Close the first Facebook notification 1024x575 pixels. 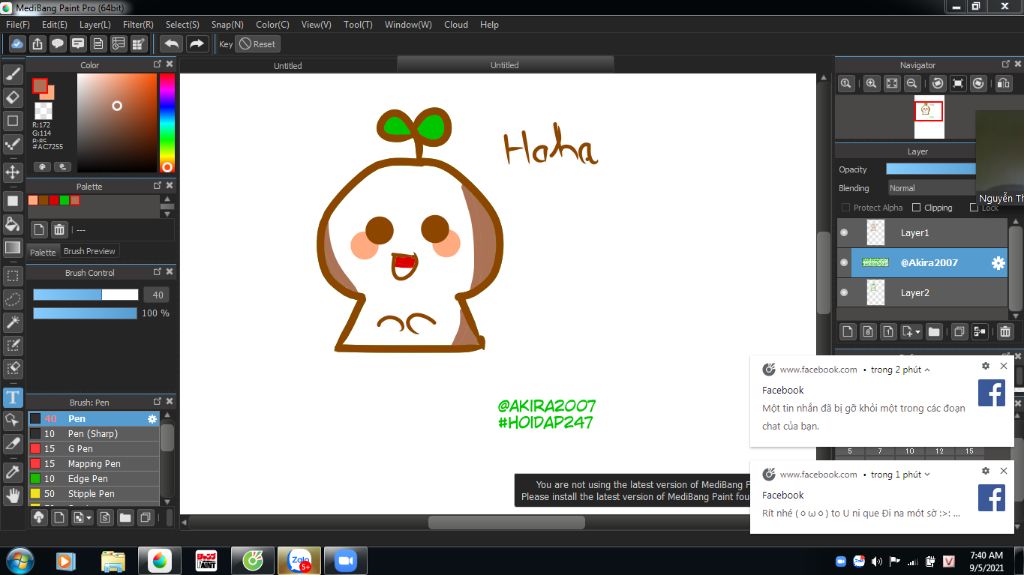[x=1004, y=366]
